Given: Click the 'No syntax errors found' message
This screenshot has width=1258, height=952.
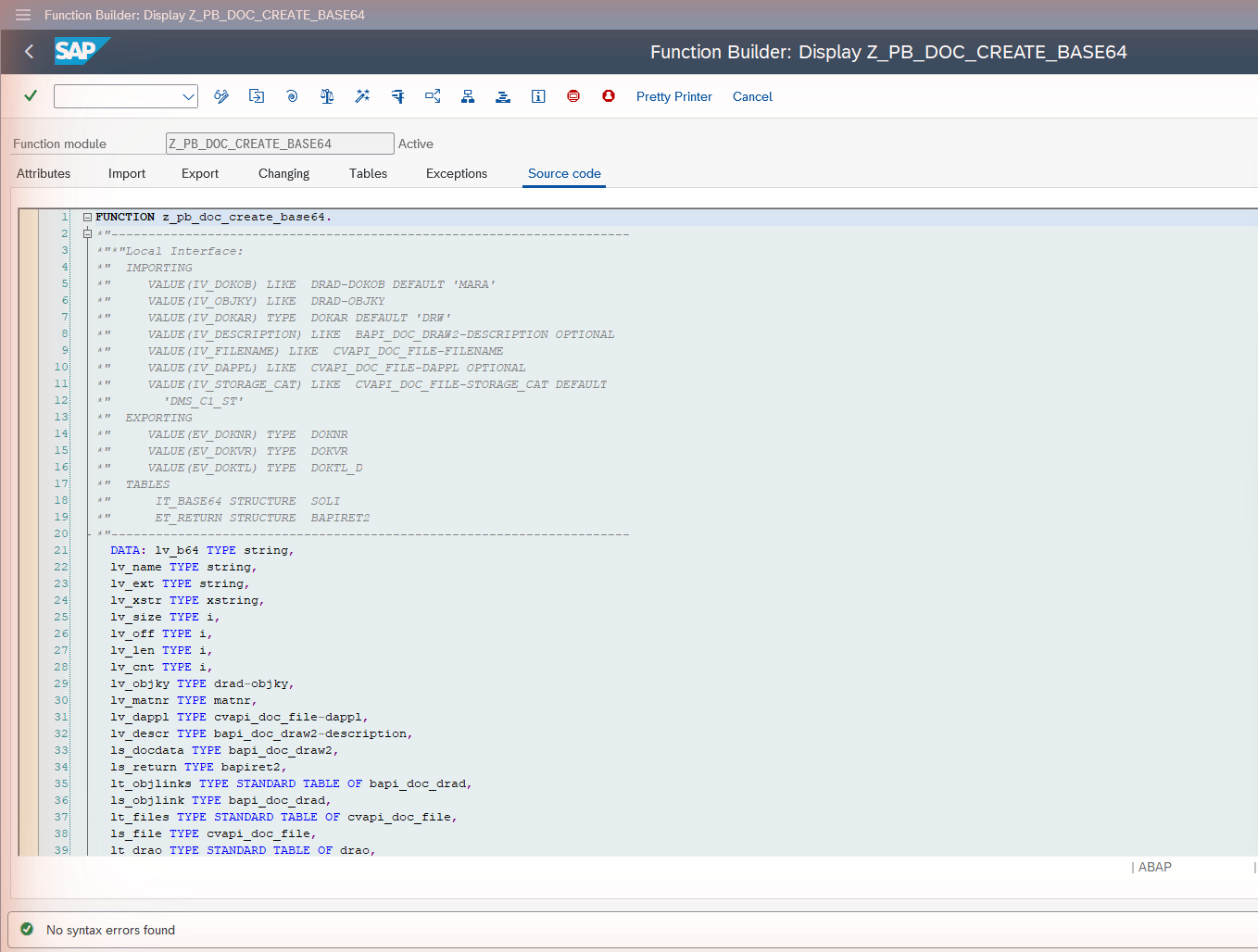Looking at the screenshot, I should (x=110, y=930).
